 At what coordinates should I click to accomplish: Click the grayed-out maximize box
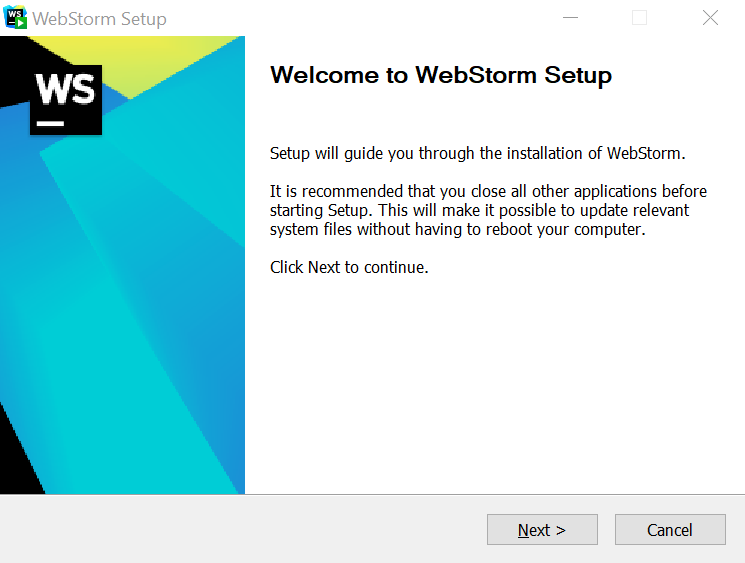[640, 18]
